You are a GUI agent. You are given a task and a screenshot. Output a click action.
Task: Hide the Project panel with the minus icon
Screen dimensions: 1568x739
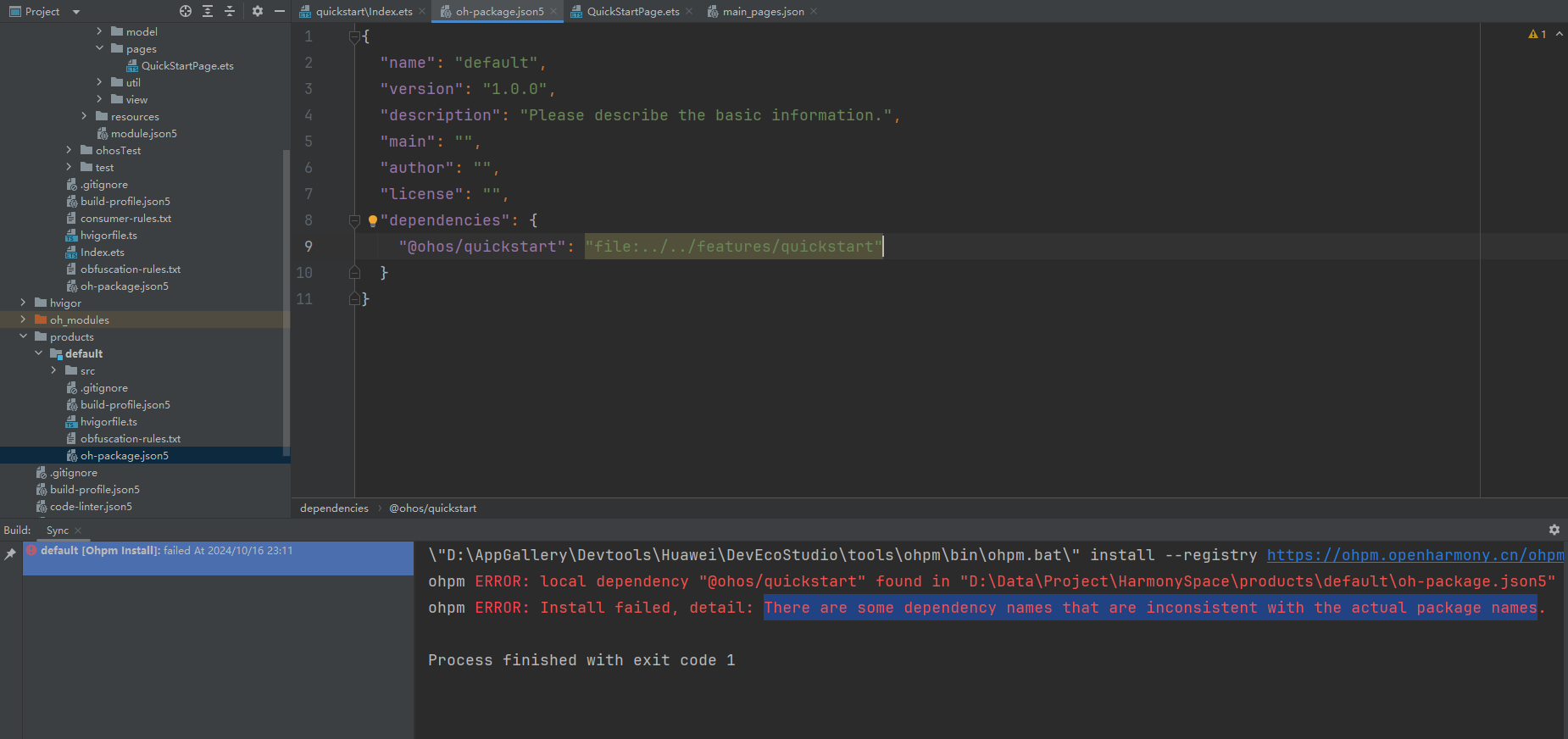(280, 11)
